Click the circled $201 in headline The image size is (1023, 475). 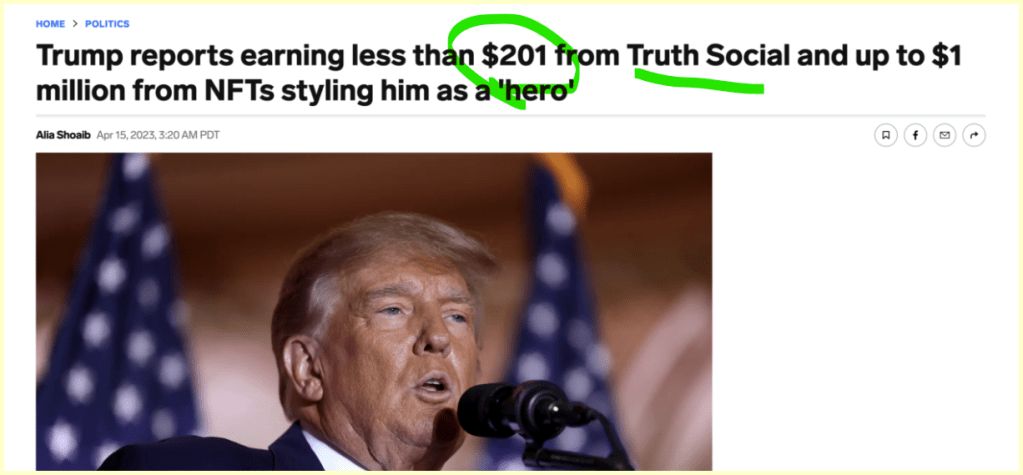pyautogui.click(x=514, y=57)
